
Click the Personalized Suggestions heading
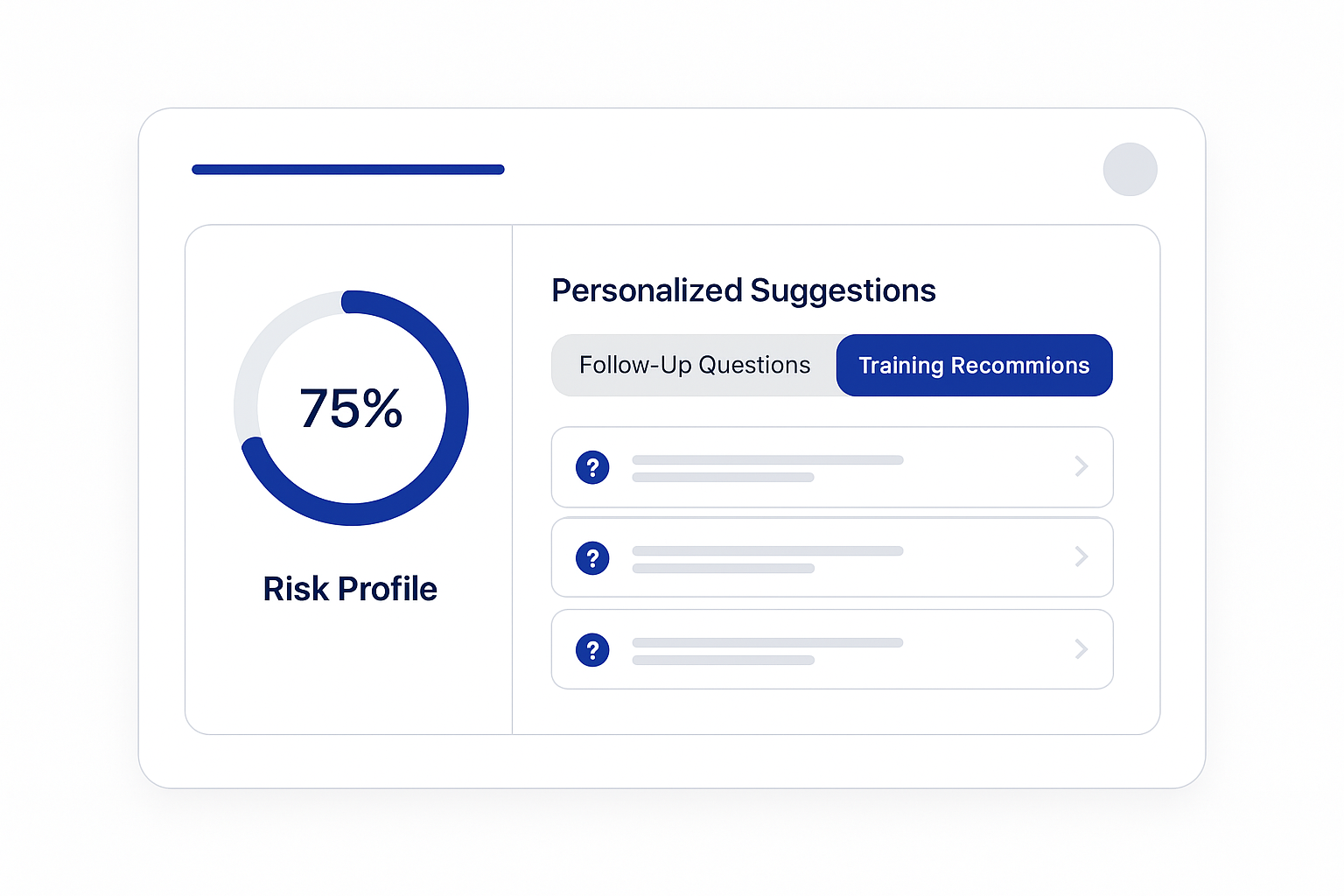click(744, 290)
